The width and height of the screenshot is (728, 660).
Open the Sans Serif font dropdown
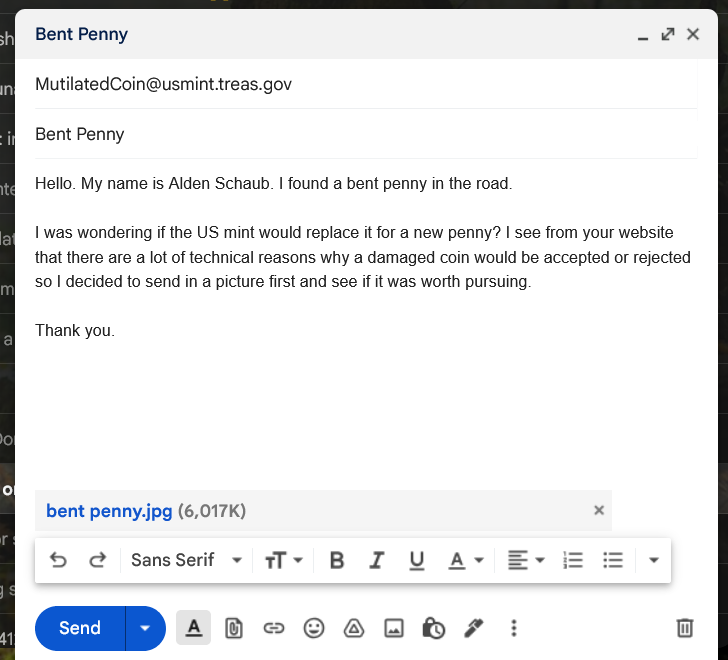pyautogui.click(x=186, y=560)
